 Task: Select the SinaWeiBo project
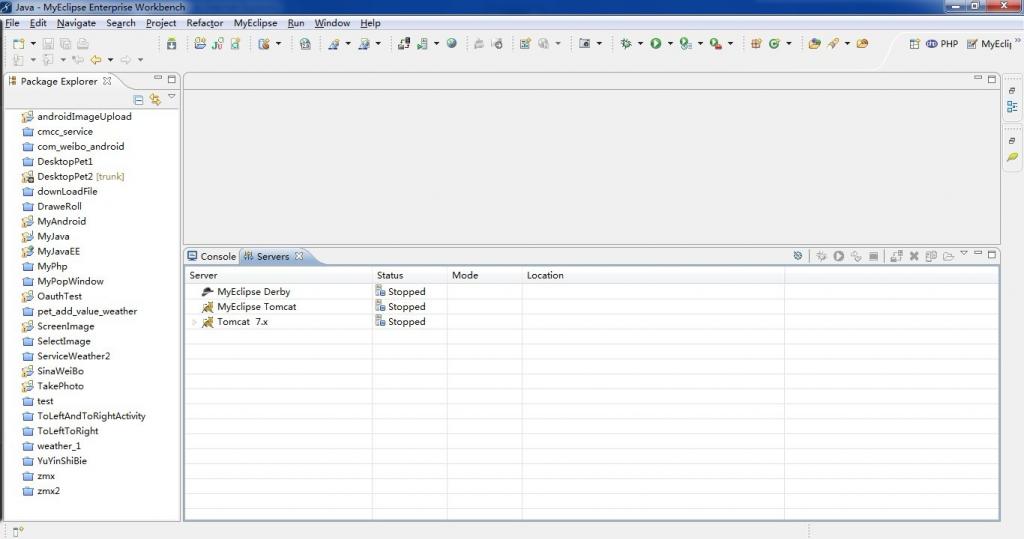(x=60, y=371)
